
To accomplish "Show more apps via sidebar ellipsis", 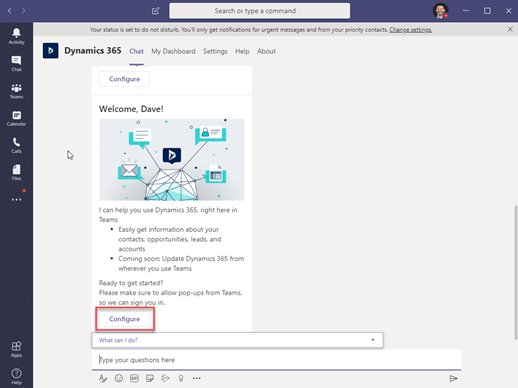I will pyautogui.click(x=16, y=199).
